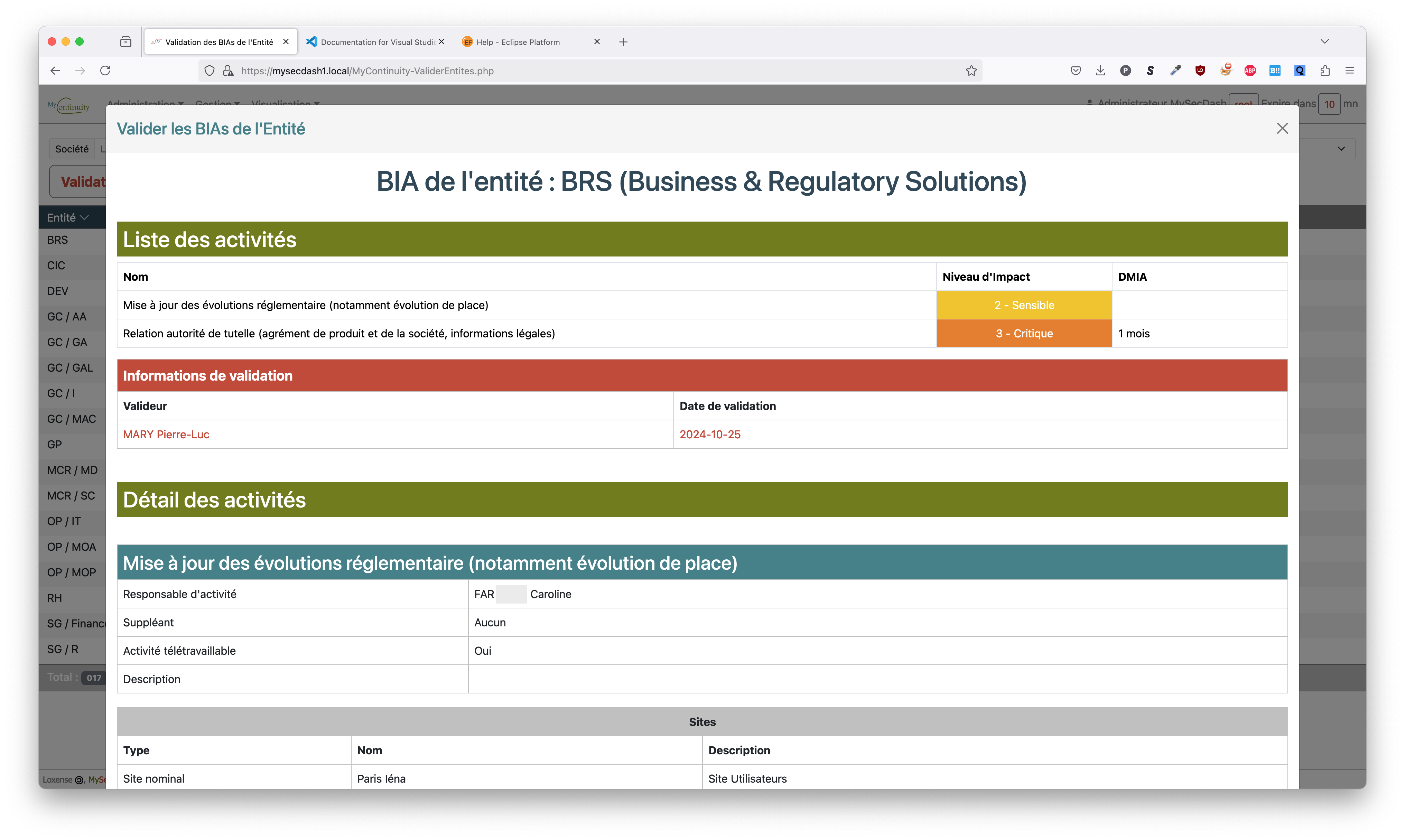The image size is (1405, 840).
Task: Select the CIC entity row
Action: click(x=73, y=265)
